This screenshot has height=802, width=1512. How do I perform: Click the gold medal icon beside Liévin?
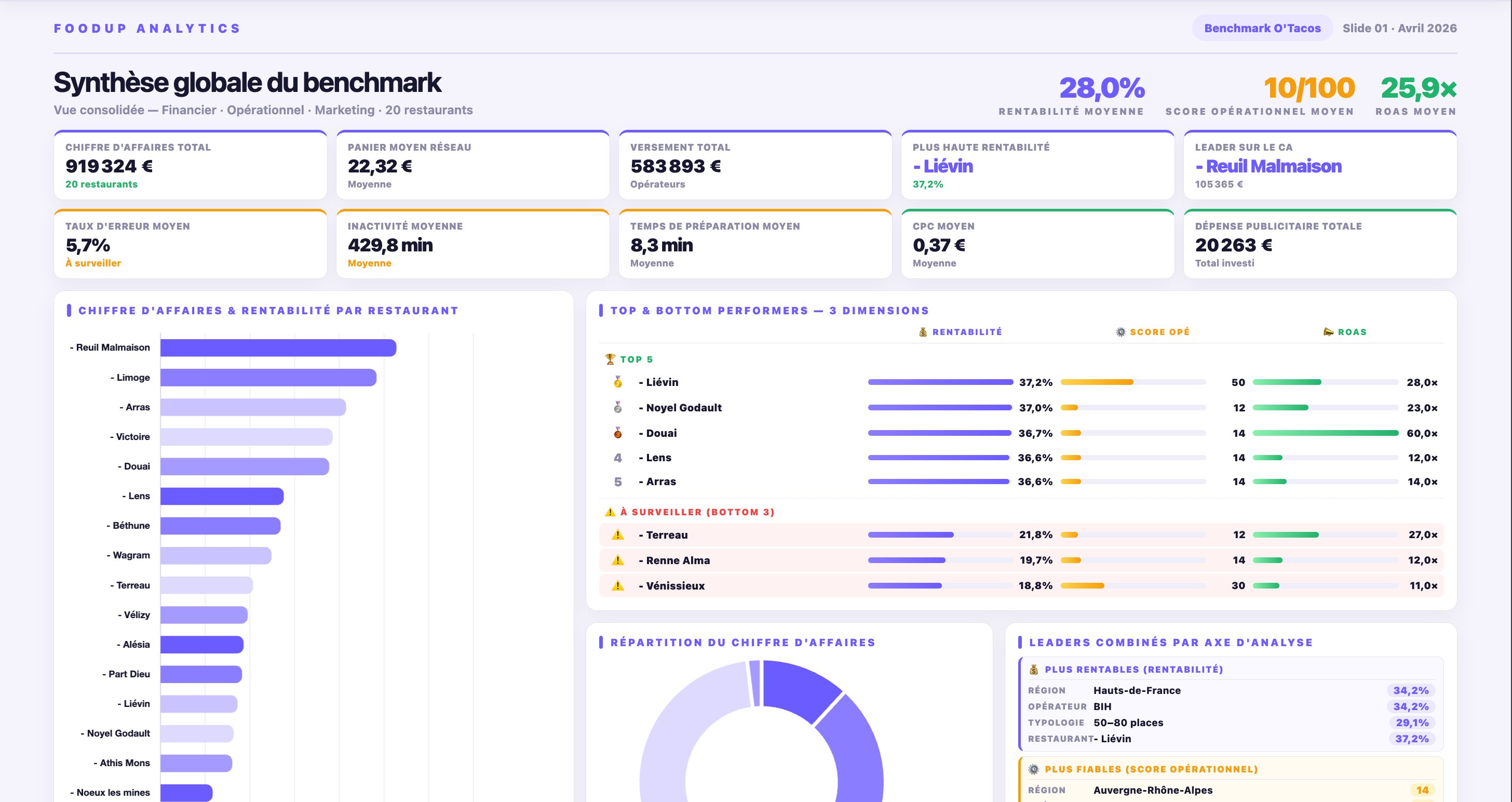[617, 382]
